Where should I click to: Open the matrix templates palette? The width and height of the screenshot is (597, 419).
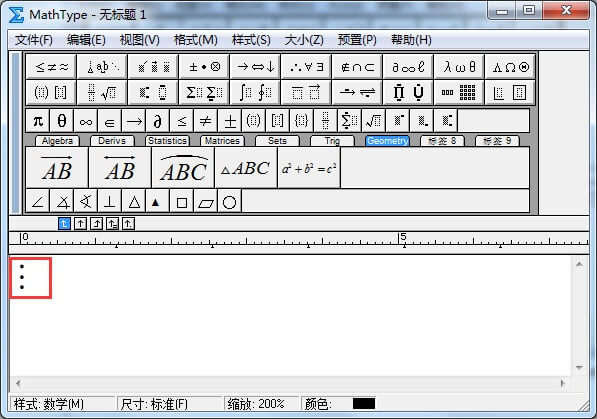tap(459, 92)
